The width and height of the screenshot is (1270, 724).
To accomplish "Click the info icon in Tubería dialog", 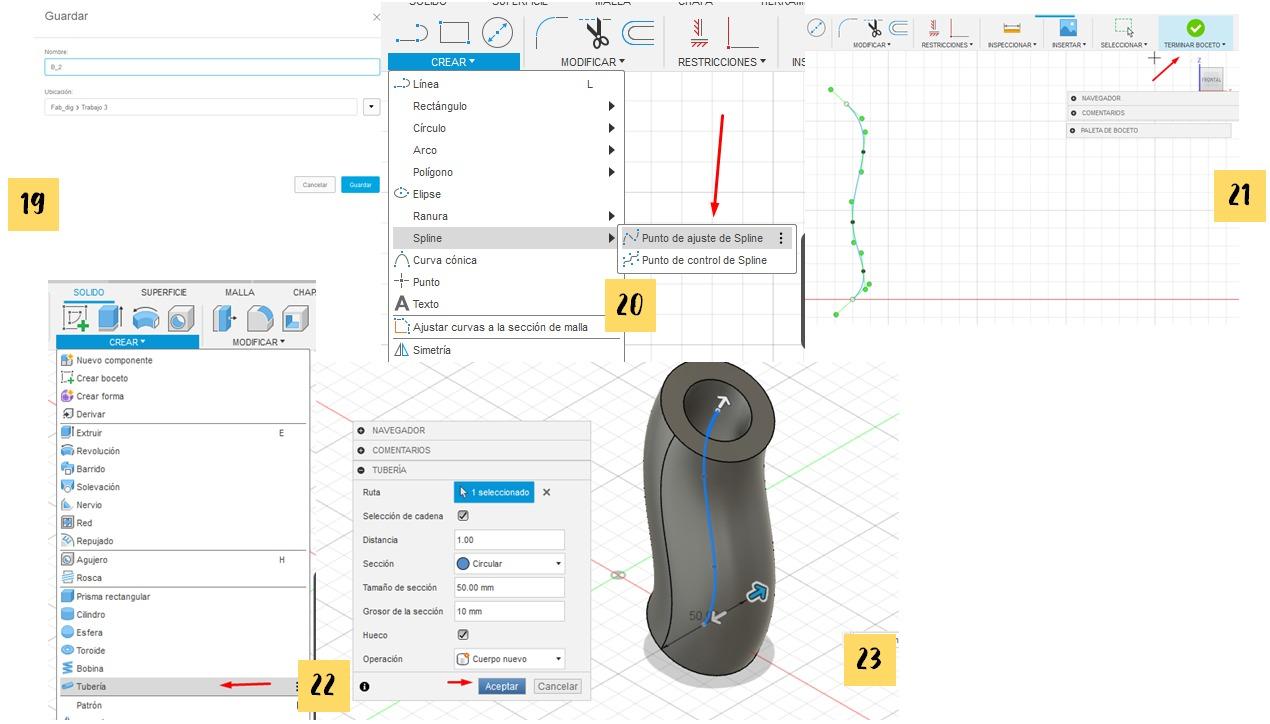I will point(364,687).
